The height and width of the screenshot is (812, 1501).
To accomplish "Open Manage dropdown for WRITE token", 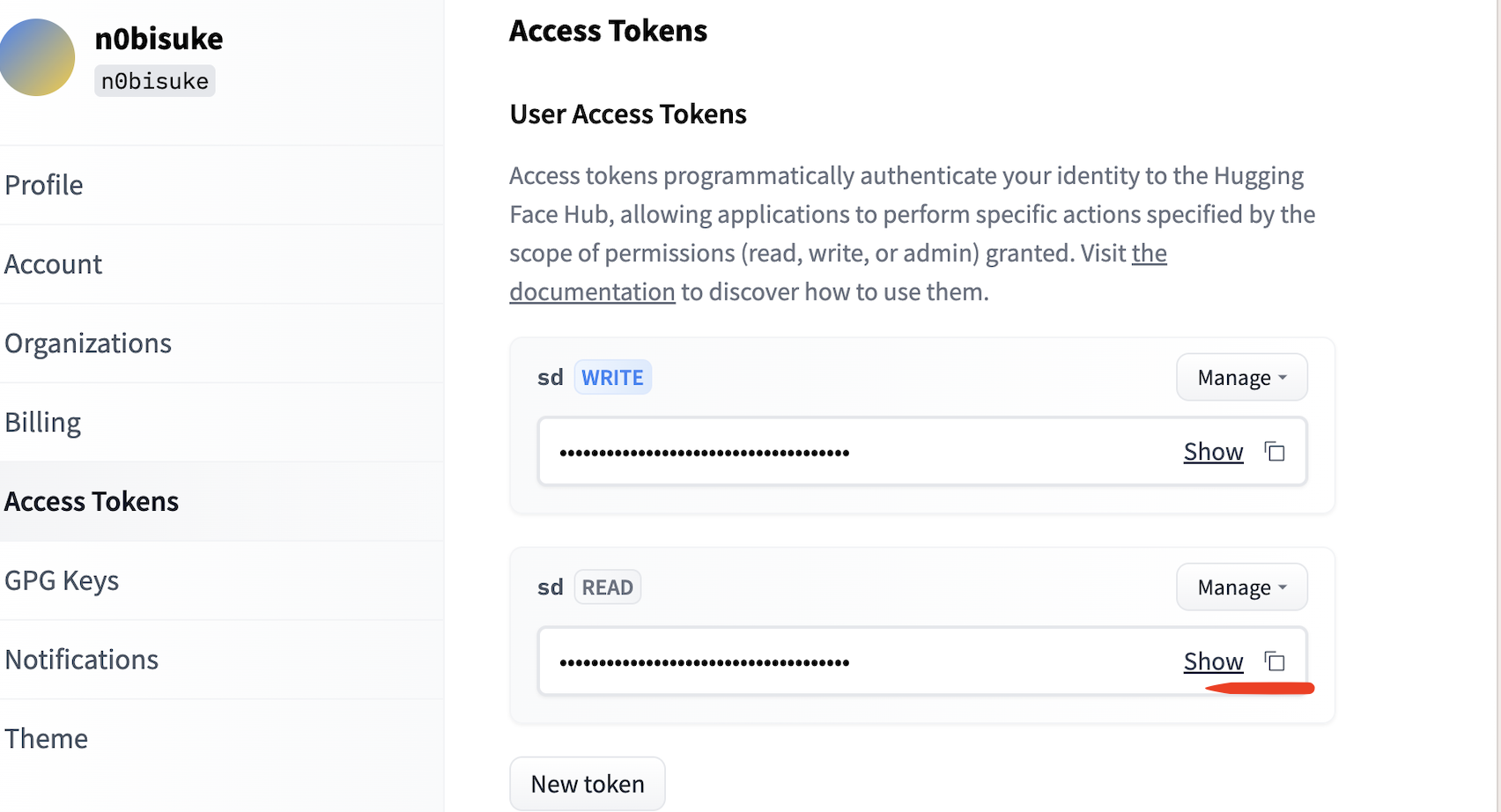I will click(x=1241, y=378).
